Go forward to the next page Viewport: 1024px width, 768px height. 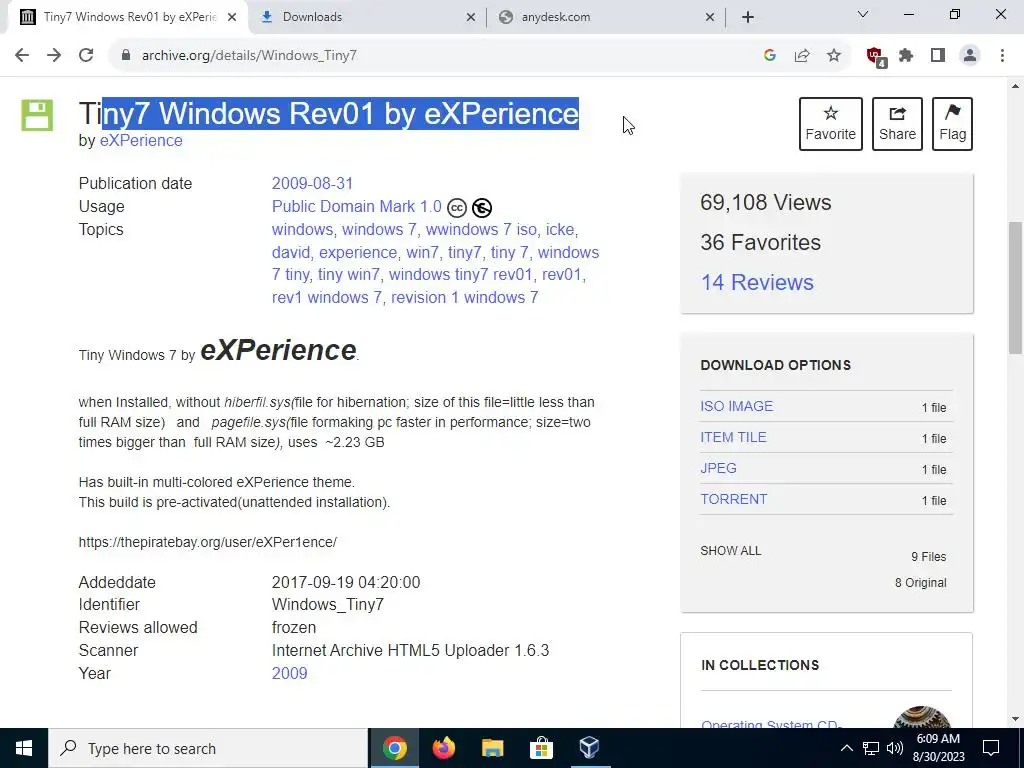click(x=54, y=56)
